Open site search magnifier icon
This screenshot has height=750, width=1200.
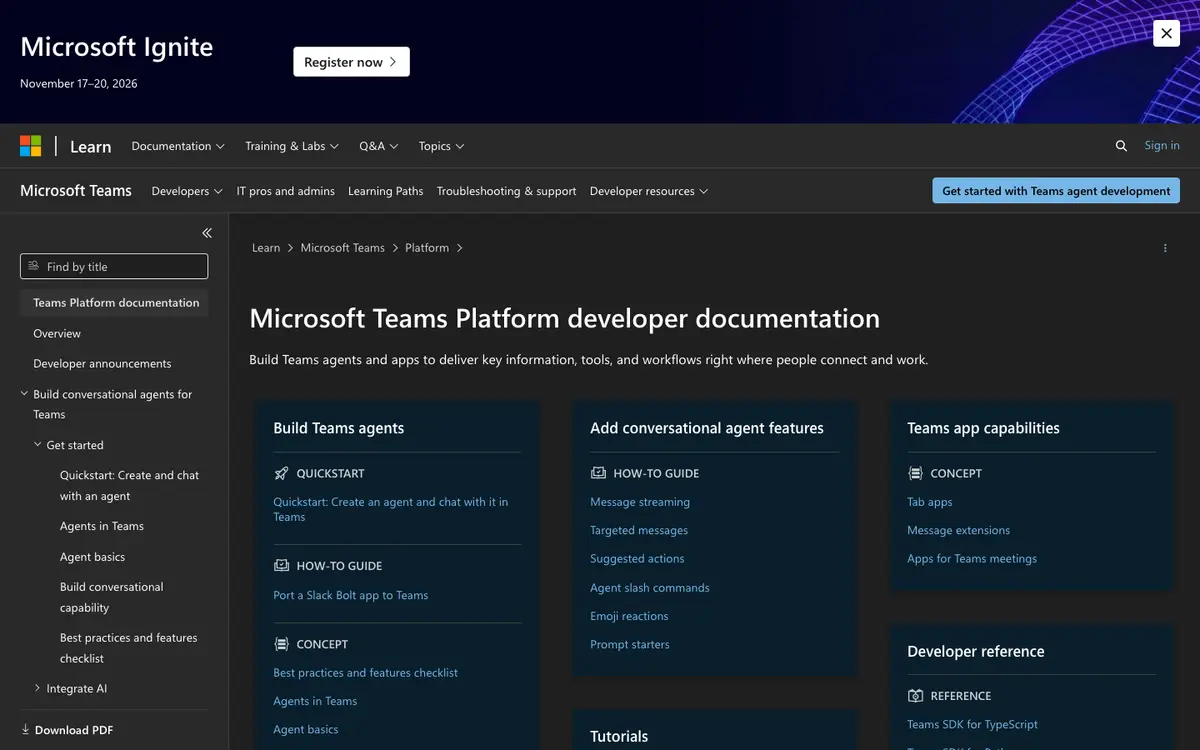click(x=1121, y=146)
